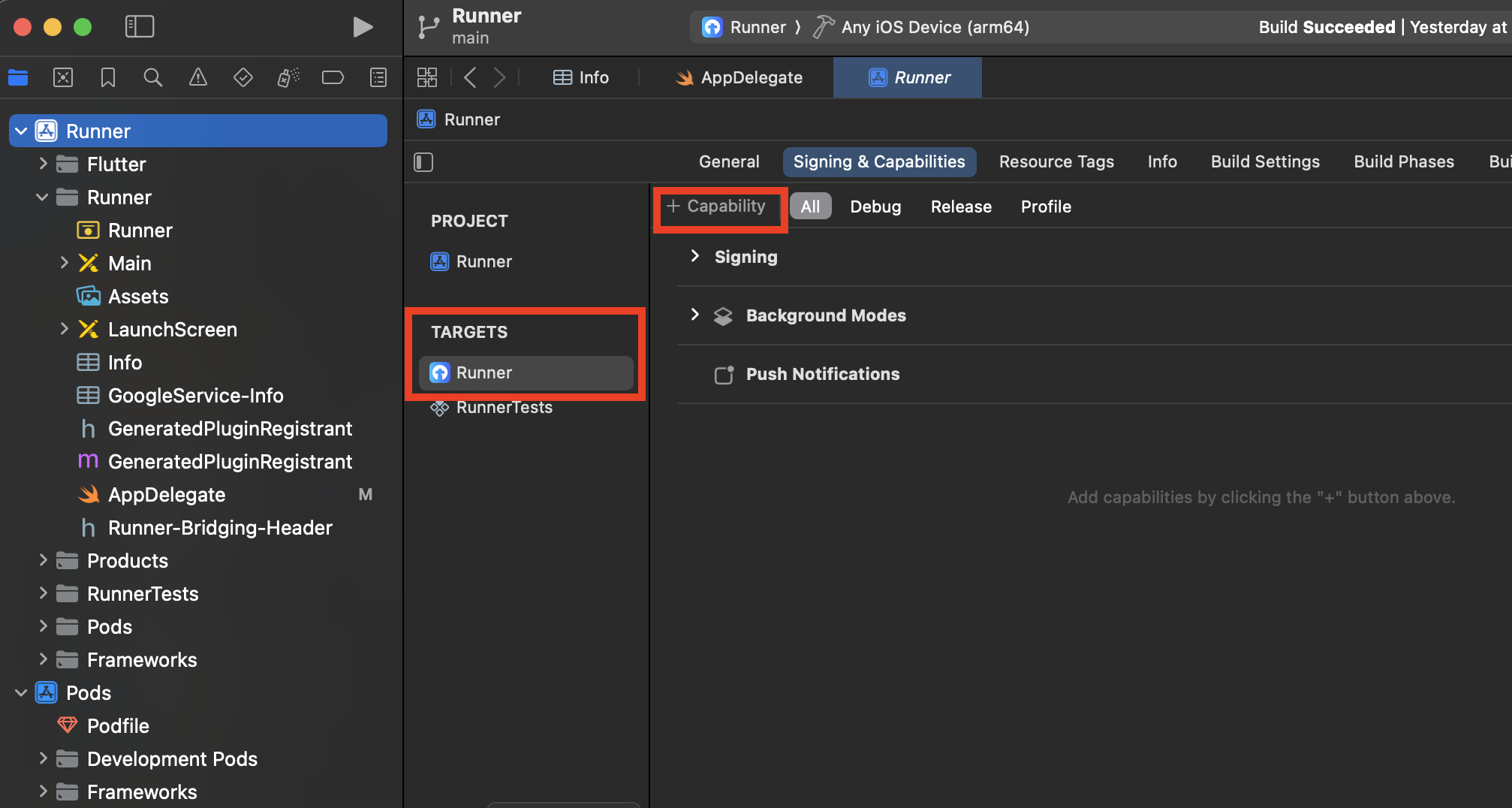Screen dimensions: 1512x808
Task: Collapse the Runner folder
Action: pyautogui.click(x=43, y=197)
